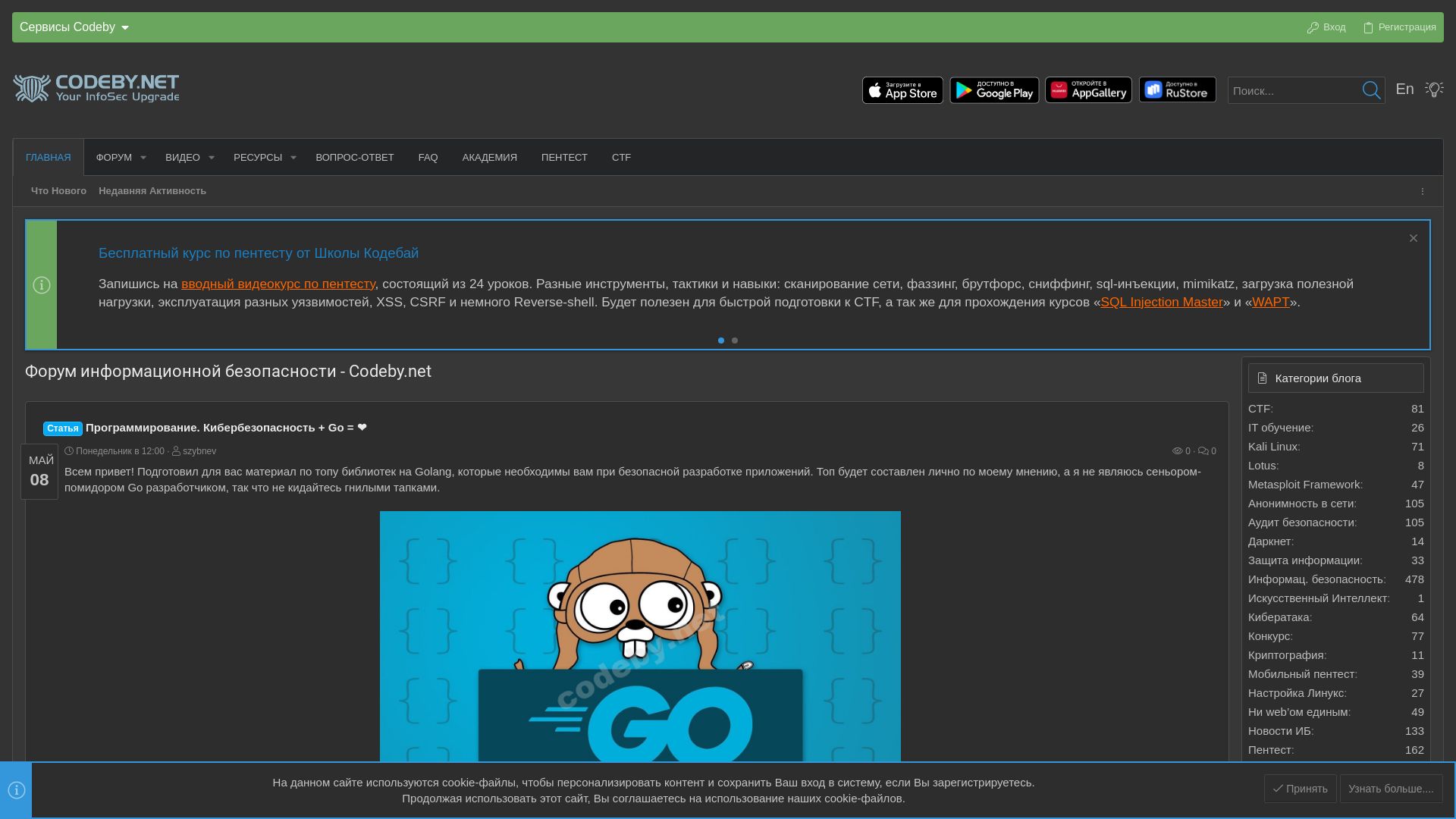Image resolution: width=1456 pixels, height=819 pixels.
Task: Open Что Нового sub-navigation link
Action: point(58,191)
